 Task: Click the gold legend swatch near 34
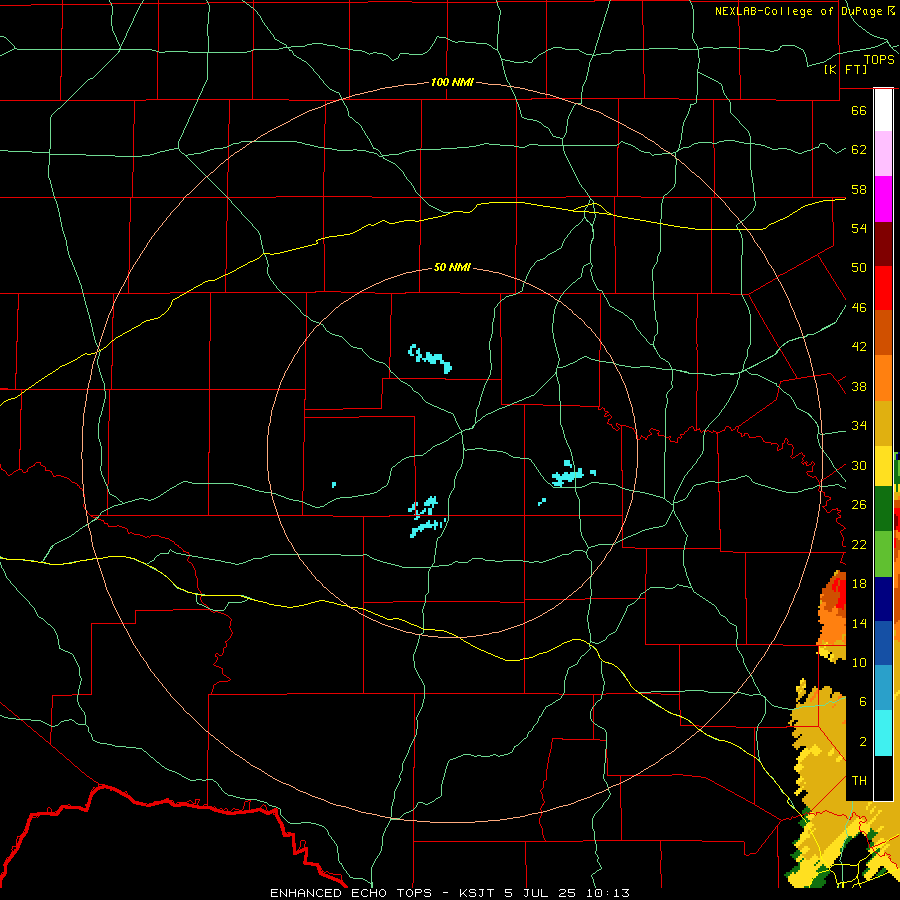click(x=883, y=423)
